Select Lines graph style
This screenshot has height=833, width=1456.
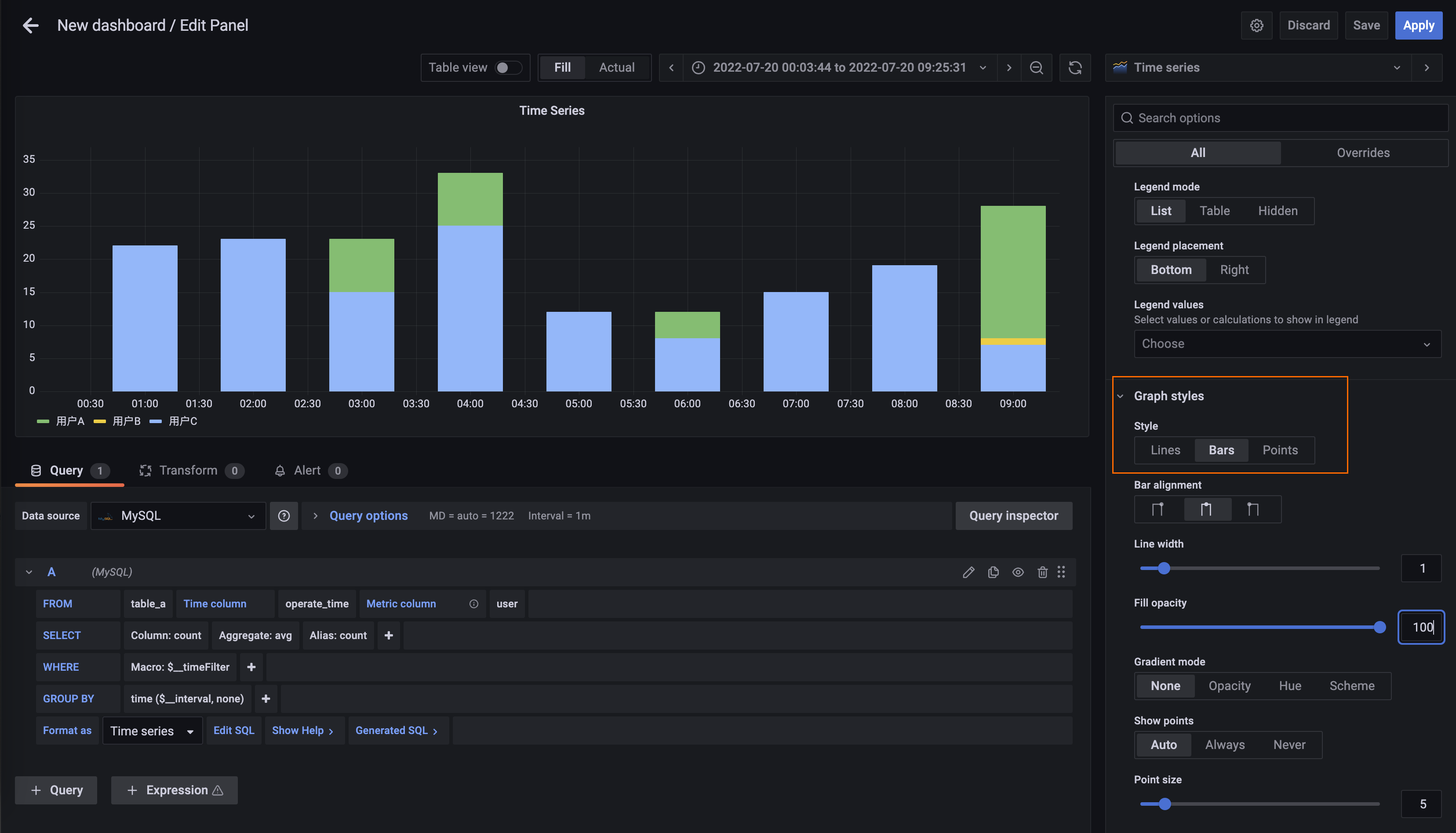1165,450
